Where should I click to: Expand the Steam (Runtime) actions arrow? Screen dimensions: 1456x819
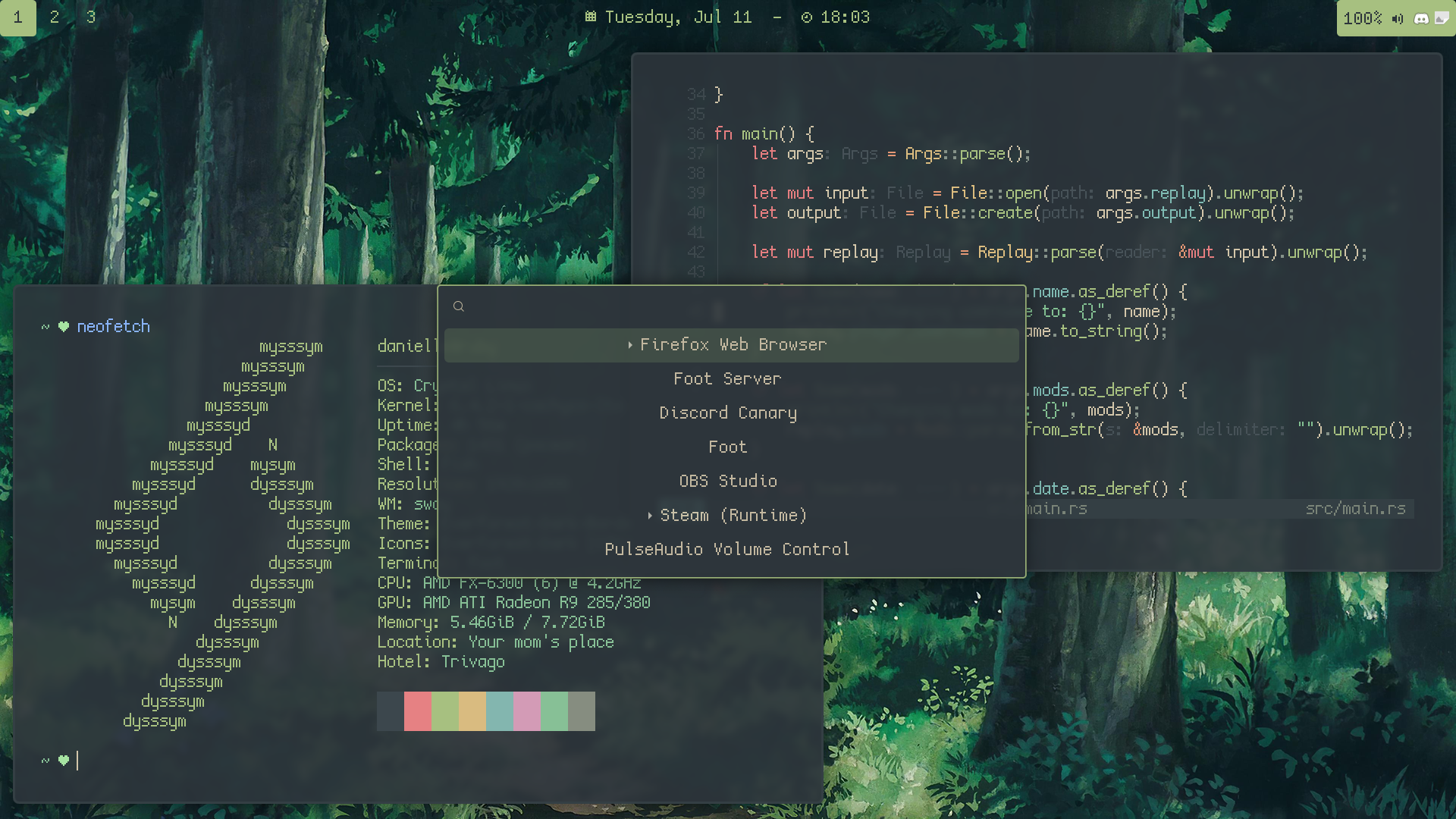(650, 516)
